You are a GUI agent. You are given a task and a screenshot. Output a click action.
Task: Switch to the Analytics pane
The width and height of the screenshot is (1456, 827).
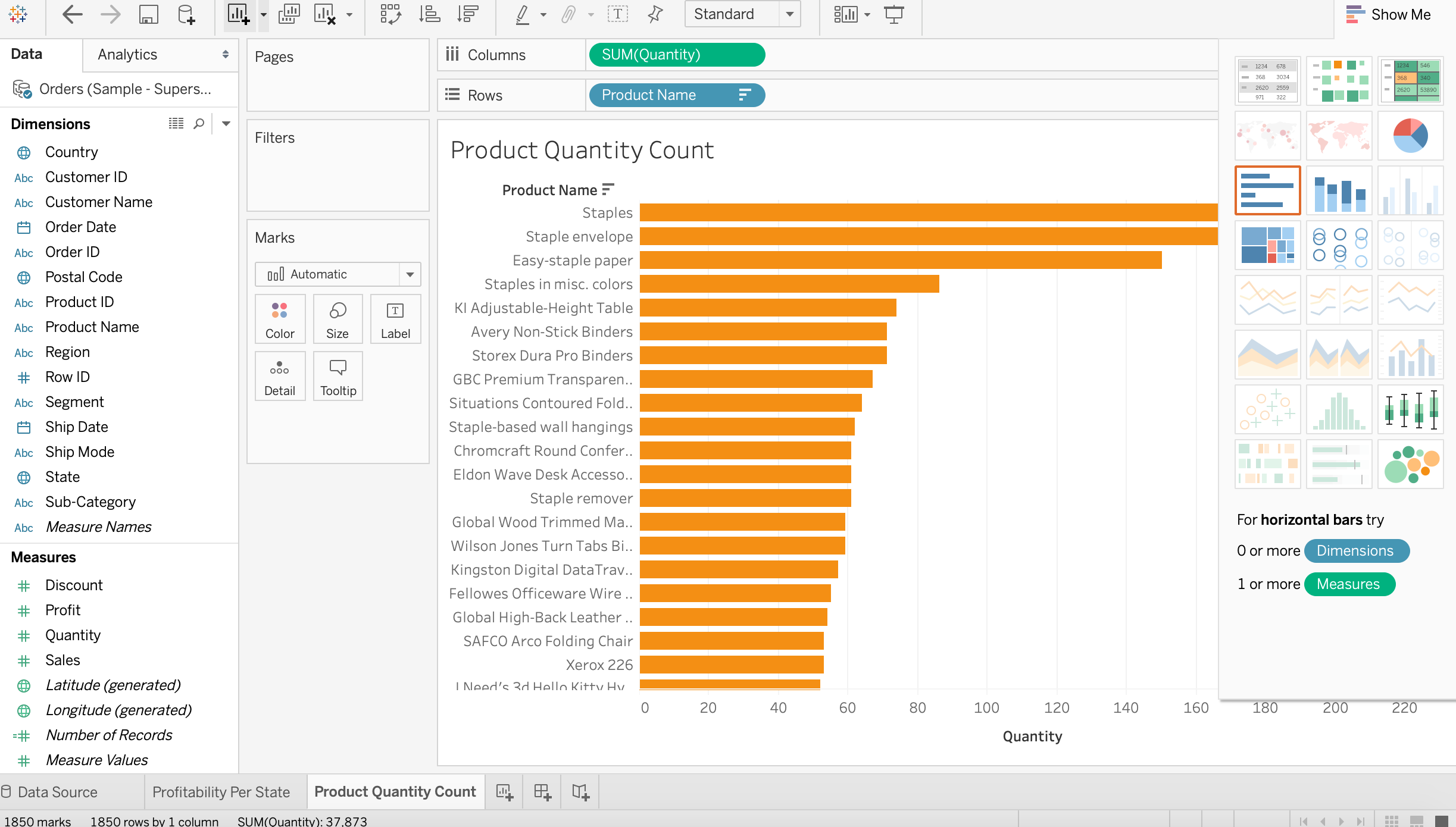(127, 54)
